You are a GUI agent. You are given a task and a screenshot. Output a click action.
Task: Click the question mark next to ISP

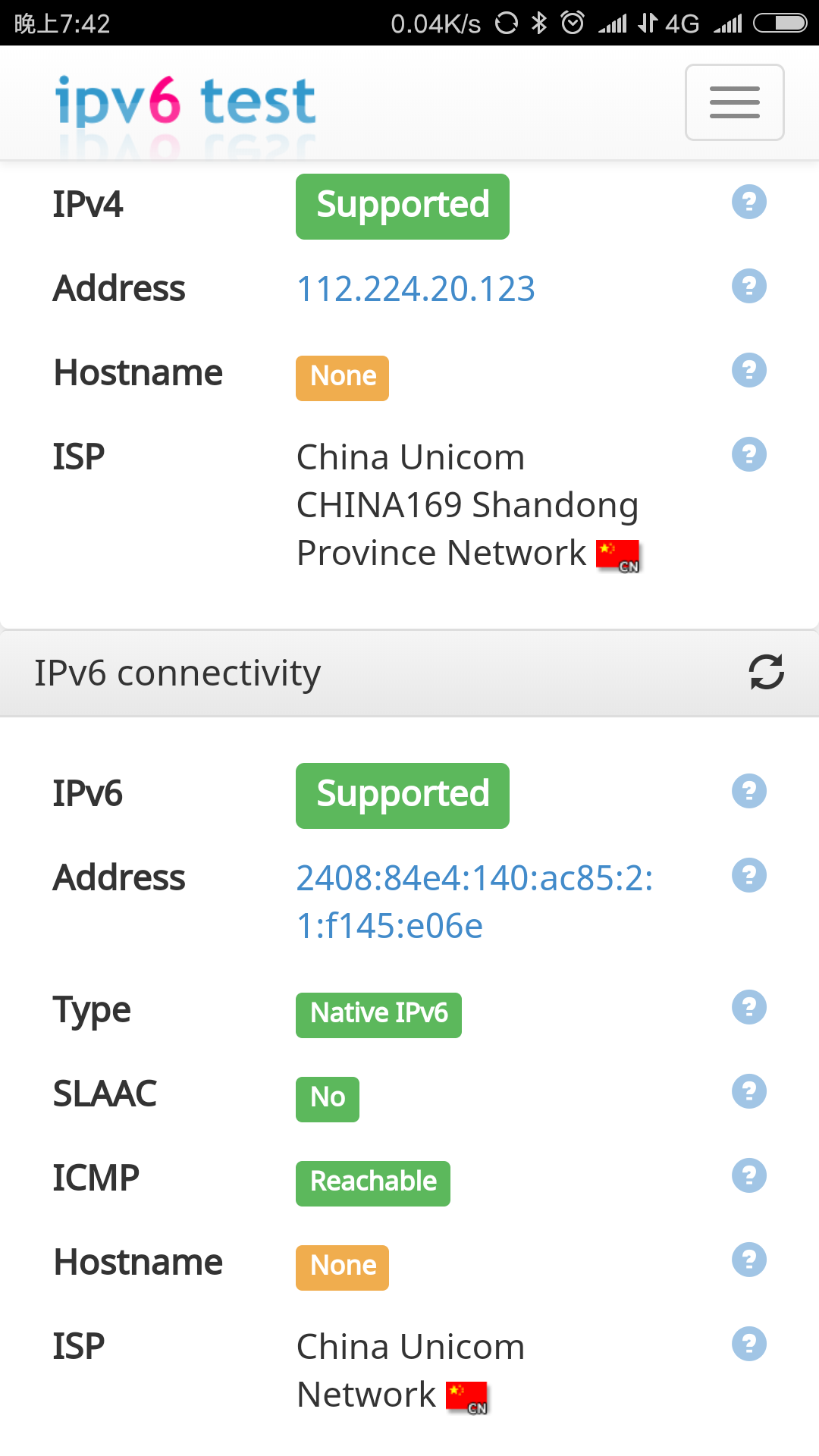coord(748,453)
